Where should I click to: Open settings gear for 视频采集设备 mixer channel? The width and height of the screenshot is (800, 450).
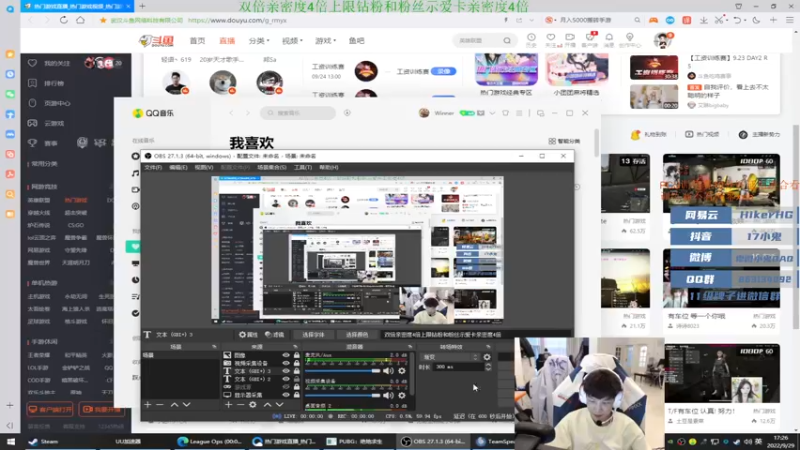point(402,395)
